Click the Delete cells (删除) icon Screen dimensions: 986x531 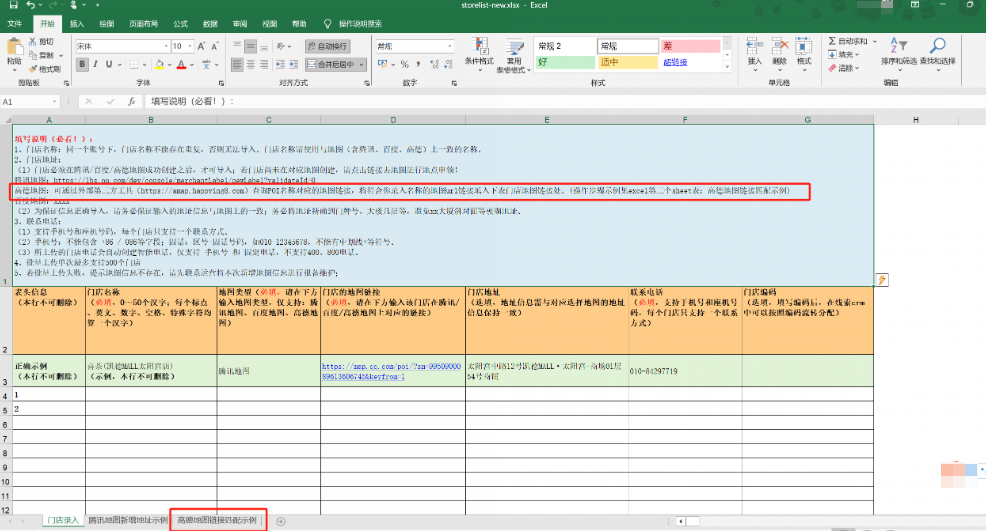[780, 47]
